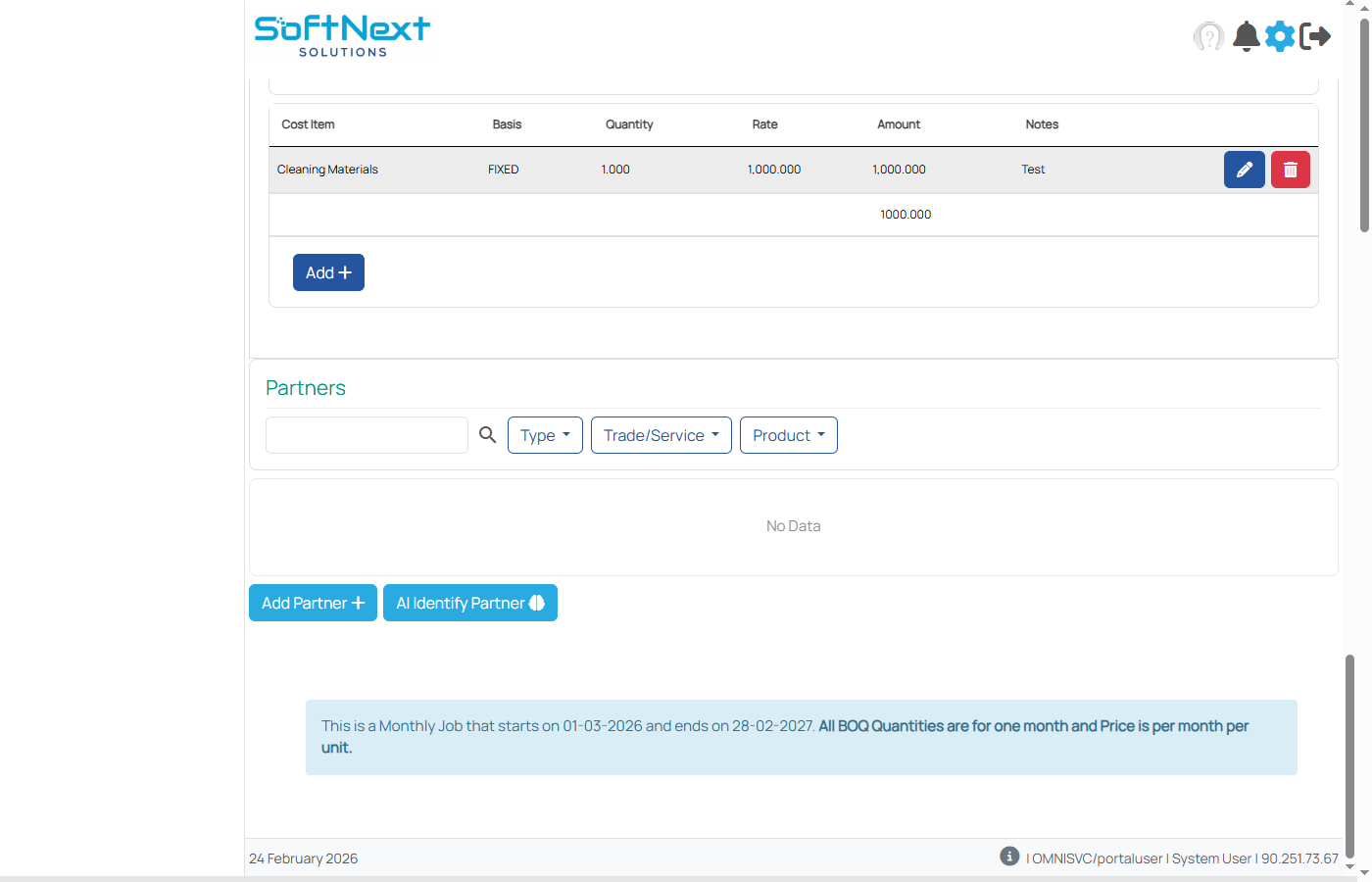
Task: Click the logout icon
Action: (x=1314, y=36)
